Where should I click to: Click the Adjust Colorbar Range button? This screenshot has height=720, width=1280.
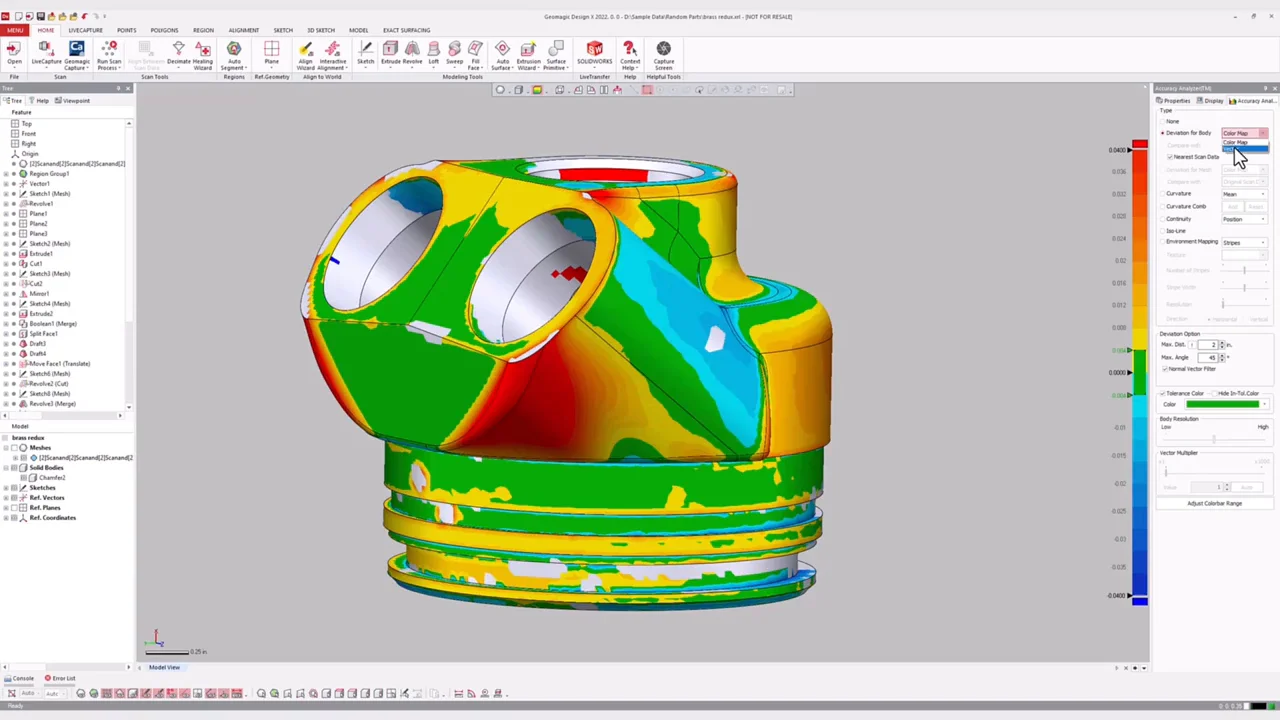pos(1214,503)
